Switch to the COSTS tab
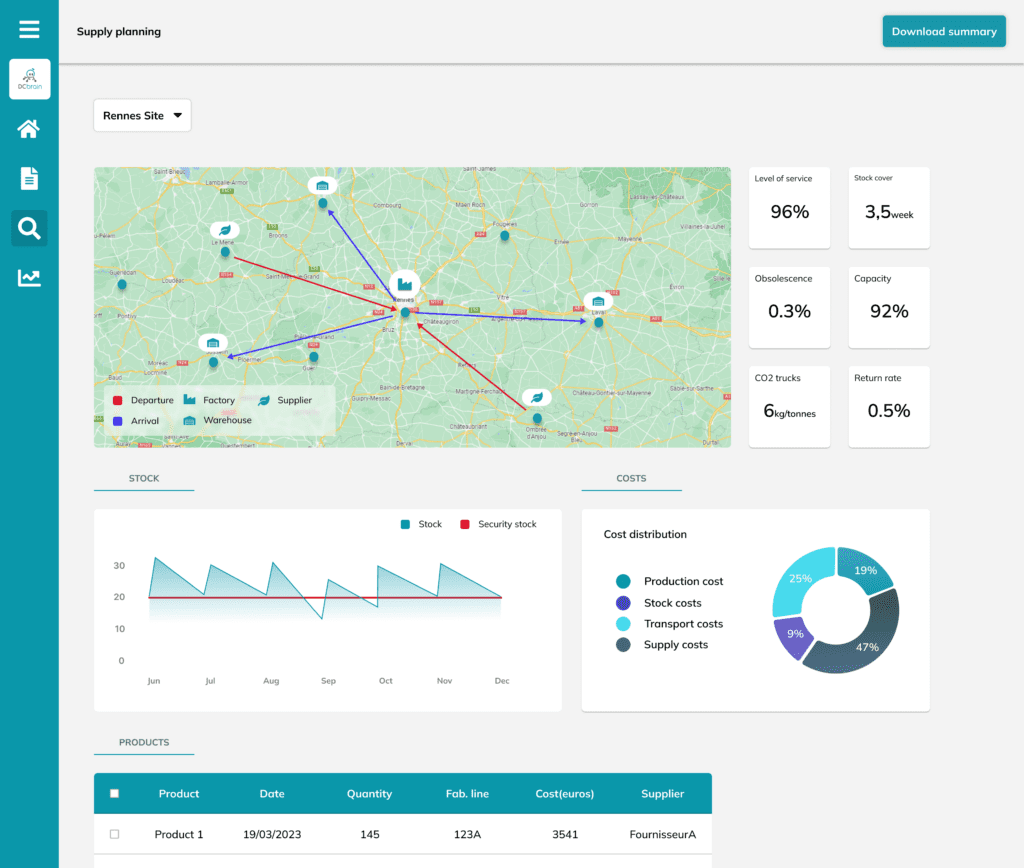Viewport: 1024px width, 868px height. (631, 479)
